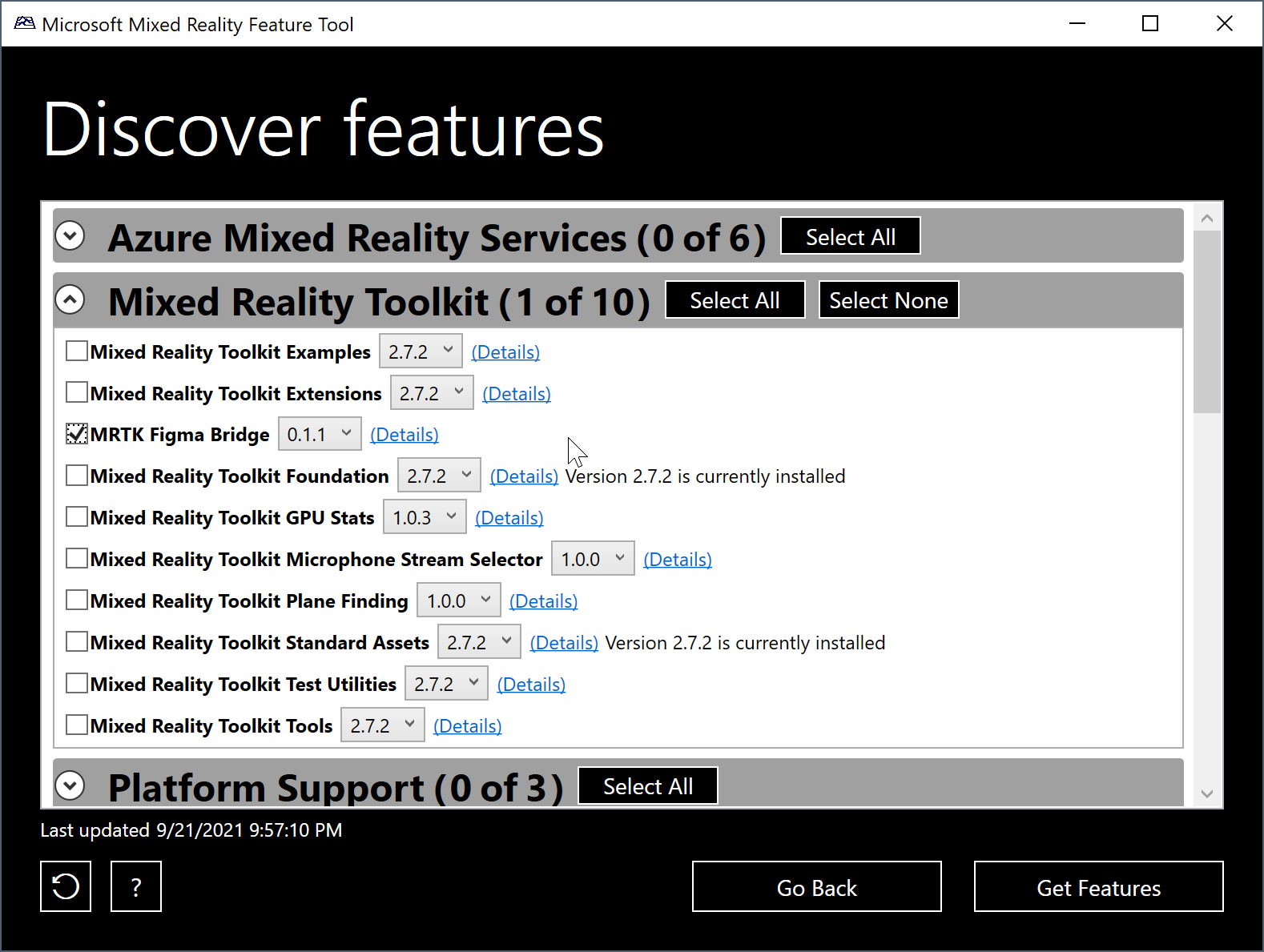This screenshot has height=952, width=1264.
Task: Open version dropdown for Plane Finding
Action: click(459, 601)
